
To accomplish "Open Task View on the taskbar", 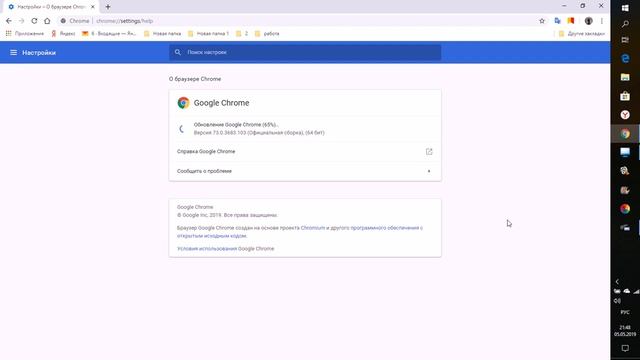I will pyautogui.click(x=625, y=40).
